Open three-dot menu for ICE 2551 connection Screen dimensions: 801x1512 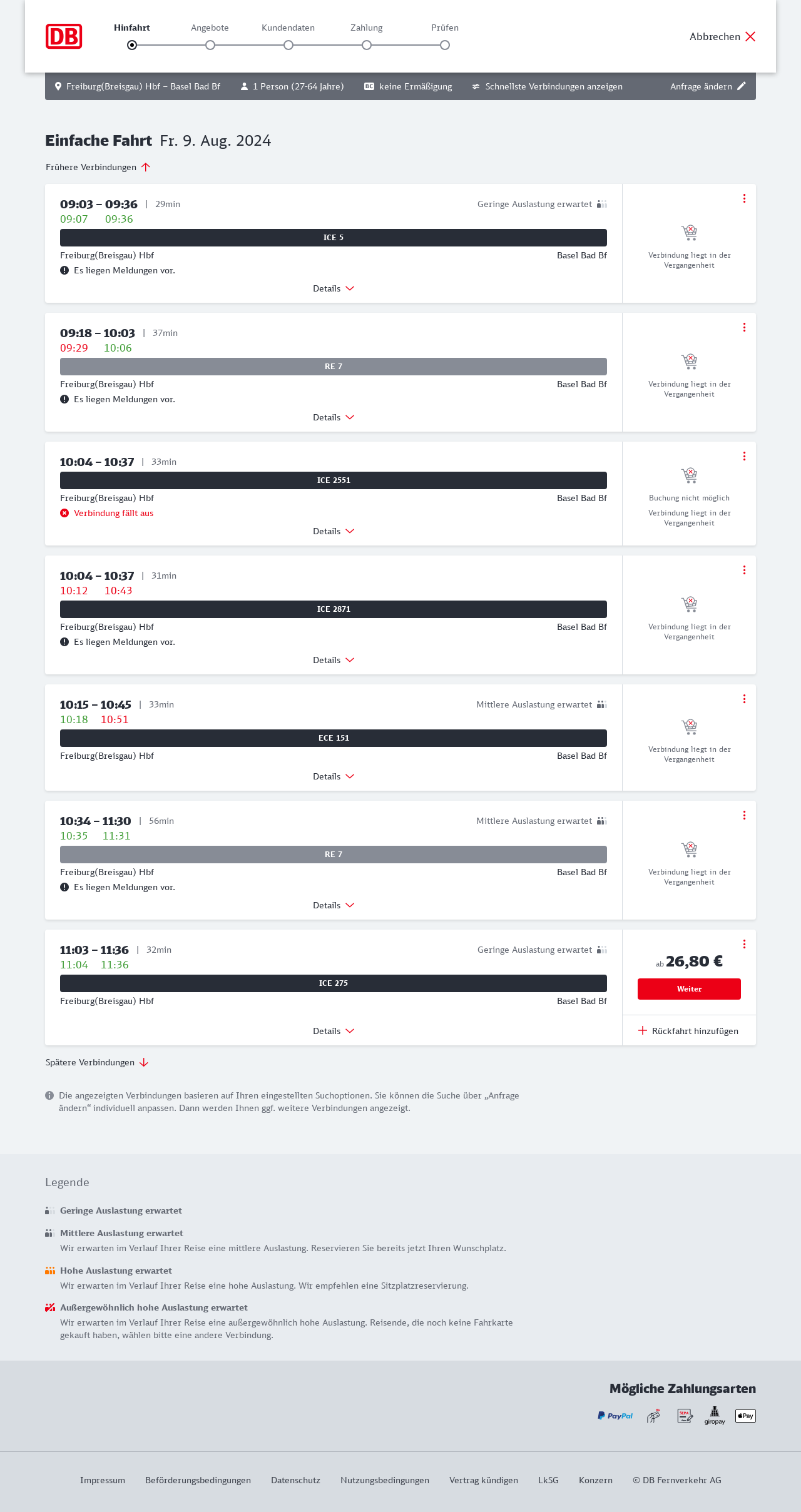744,456
